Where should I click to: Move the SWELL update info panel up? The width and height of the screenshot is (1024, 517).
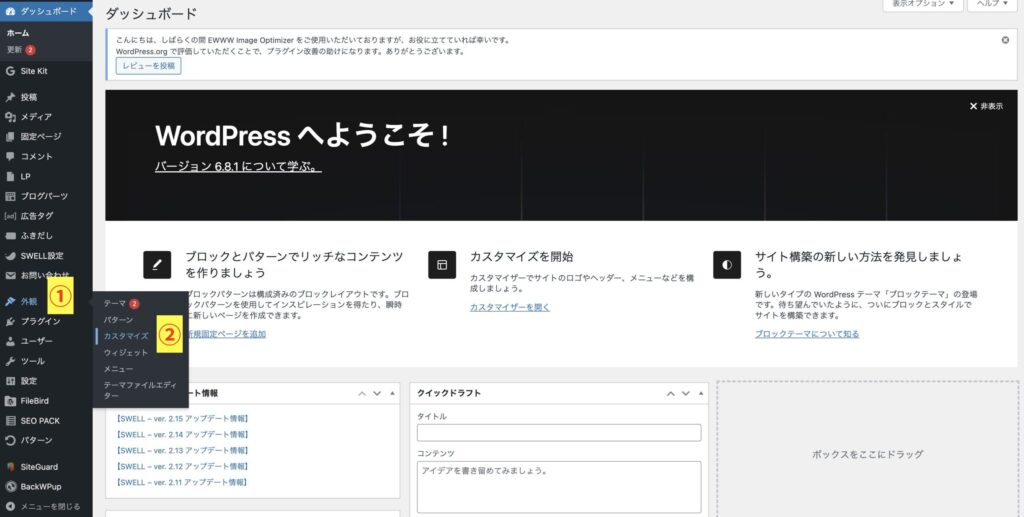pos(362,394)
